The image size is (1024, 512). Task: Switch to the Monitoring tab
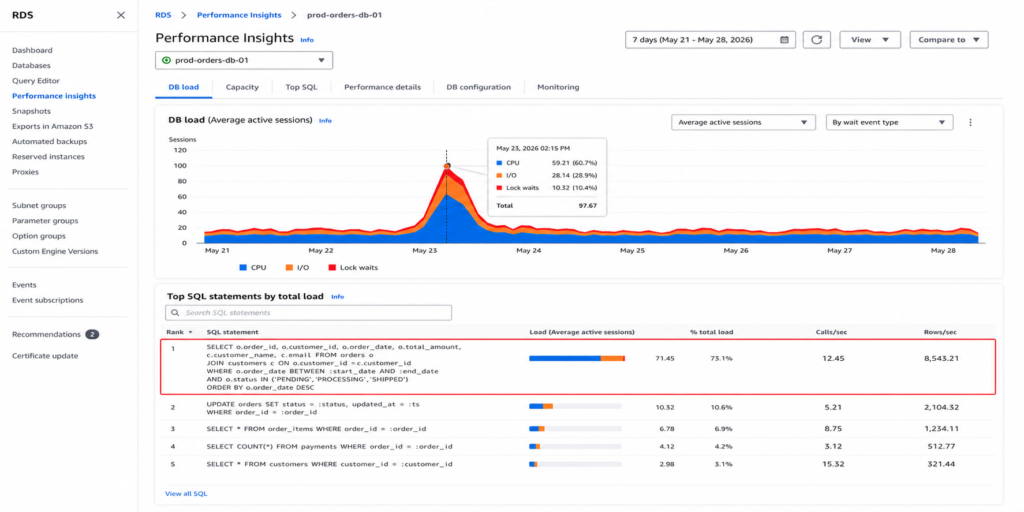(558, 87)
